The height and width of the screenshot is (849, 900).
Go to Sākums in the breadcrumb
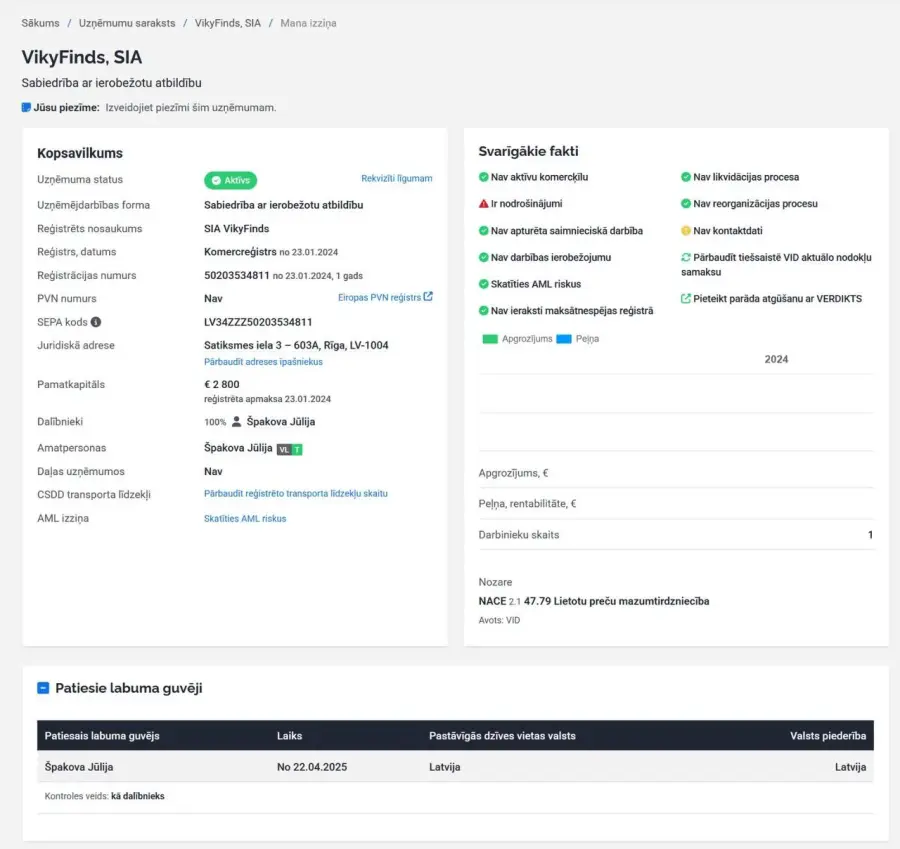click(x=40, y=23)
